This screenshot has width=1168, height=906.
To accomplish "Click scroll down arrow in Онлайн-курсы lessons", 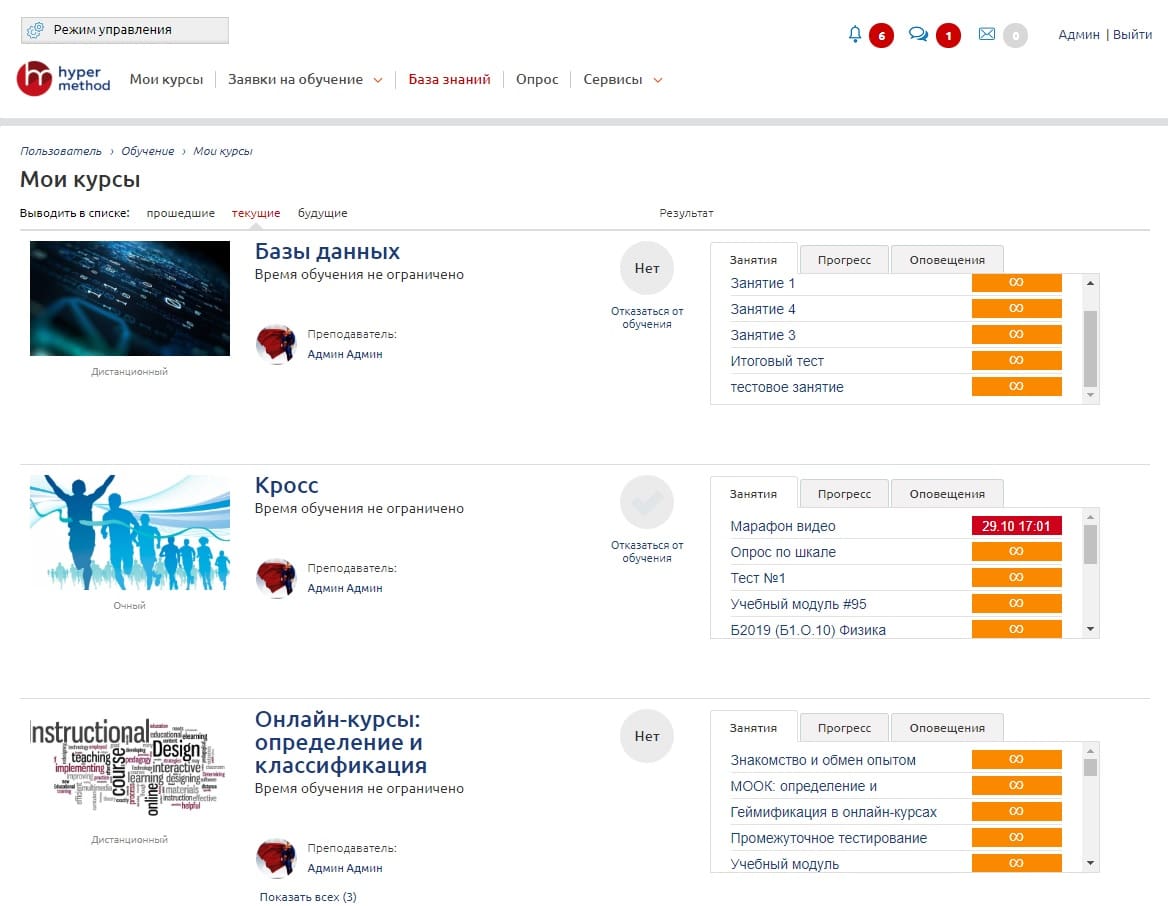I will (1091, 864).
